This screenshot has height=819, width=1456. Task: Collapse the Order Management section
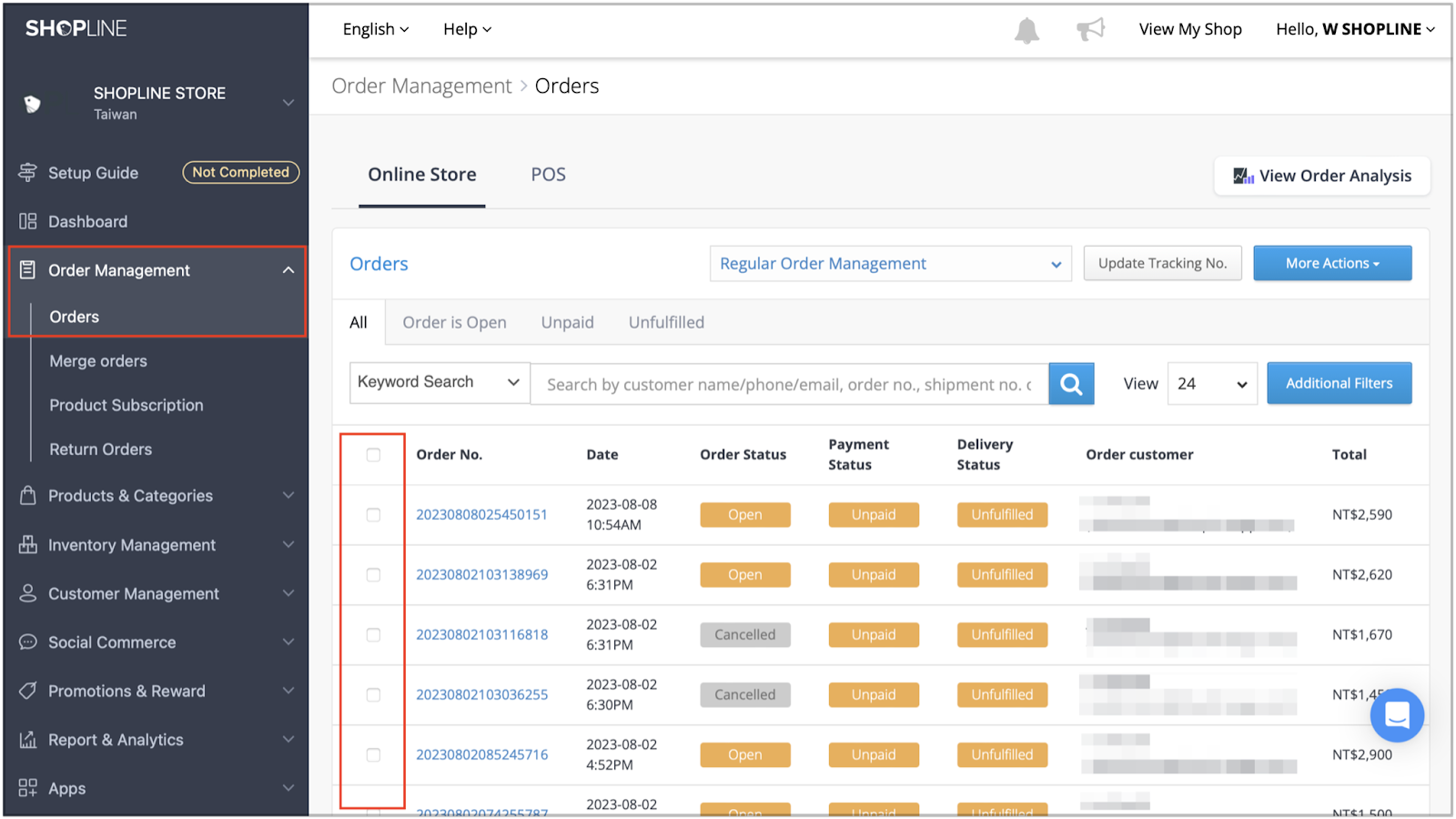coord(288,270)
